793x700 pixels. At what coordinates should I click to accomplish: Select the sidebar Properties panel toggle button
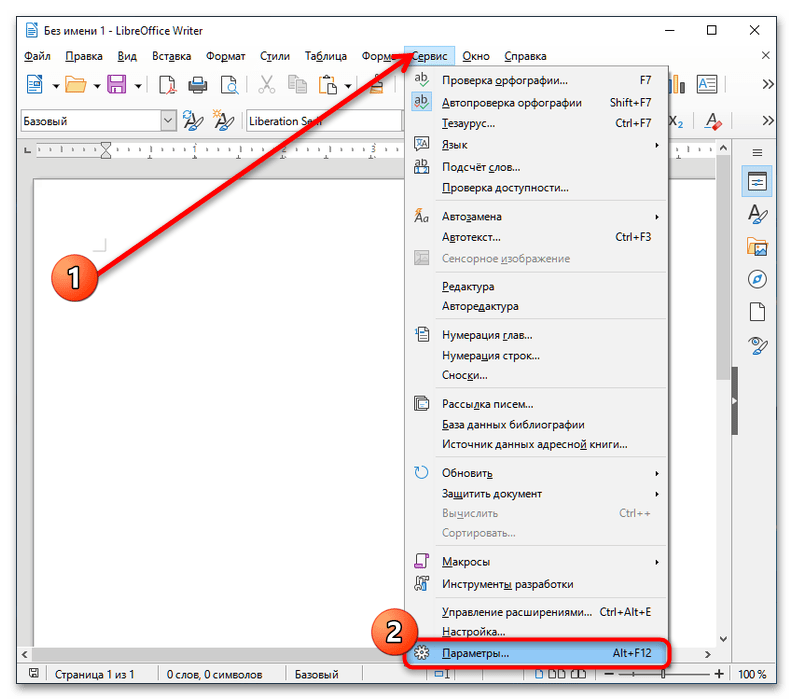tap(757, 181)
